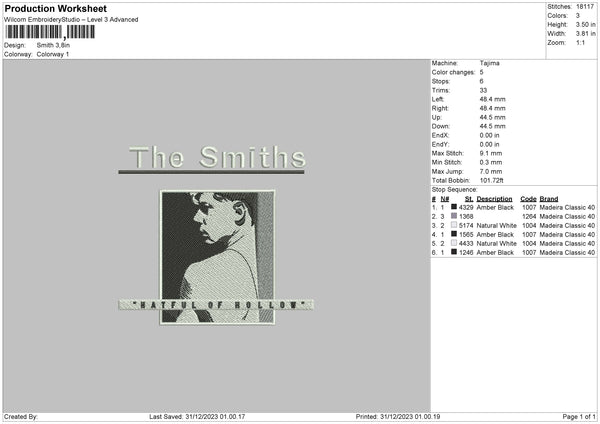This screenshot has width=600, height=424.
Task: Click the Trims value 33
Action: [x=483, y=90]
